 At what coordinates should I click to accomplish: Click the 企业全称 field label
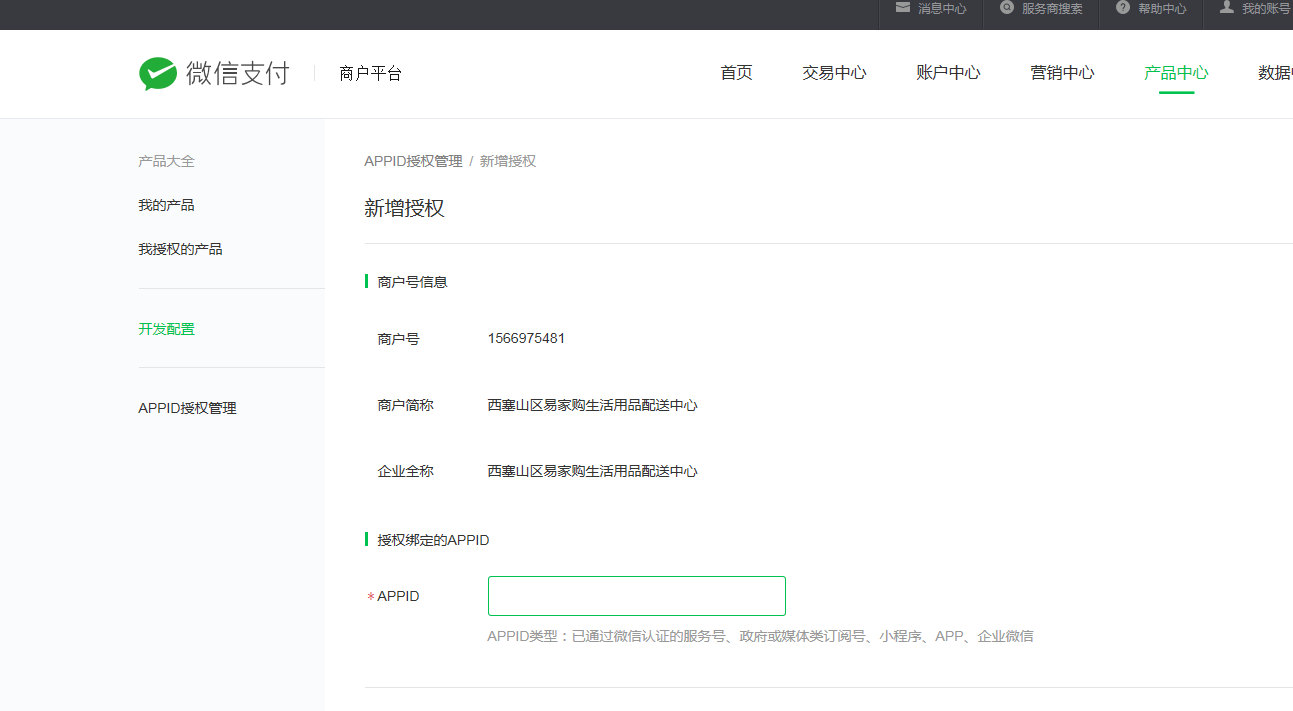tap(405, 471)
